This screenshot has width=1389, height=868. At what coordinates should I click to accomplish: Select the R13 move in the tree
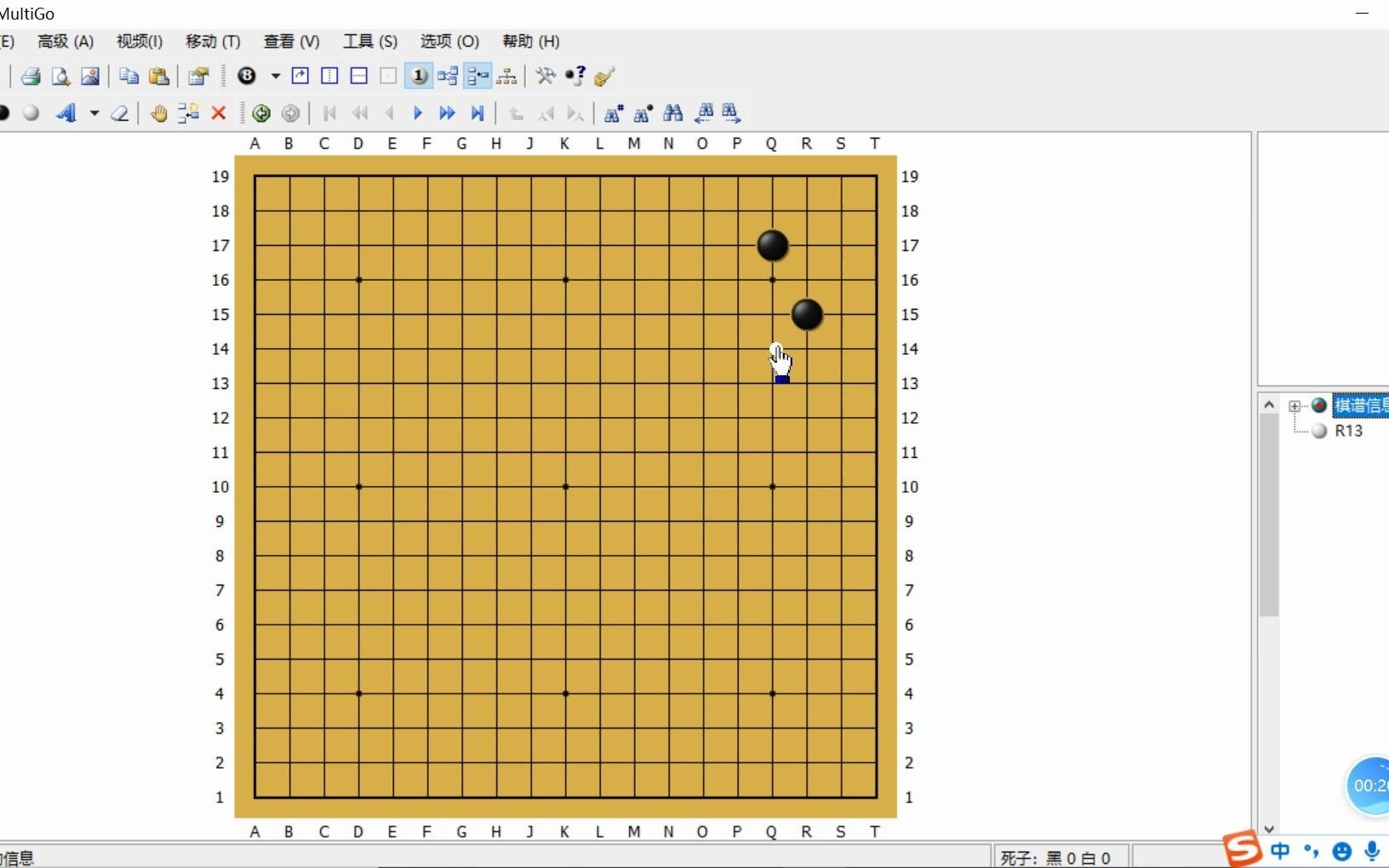(x=1349, y=431)
